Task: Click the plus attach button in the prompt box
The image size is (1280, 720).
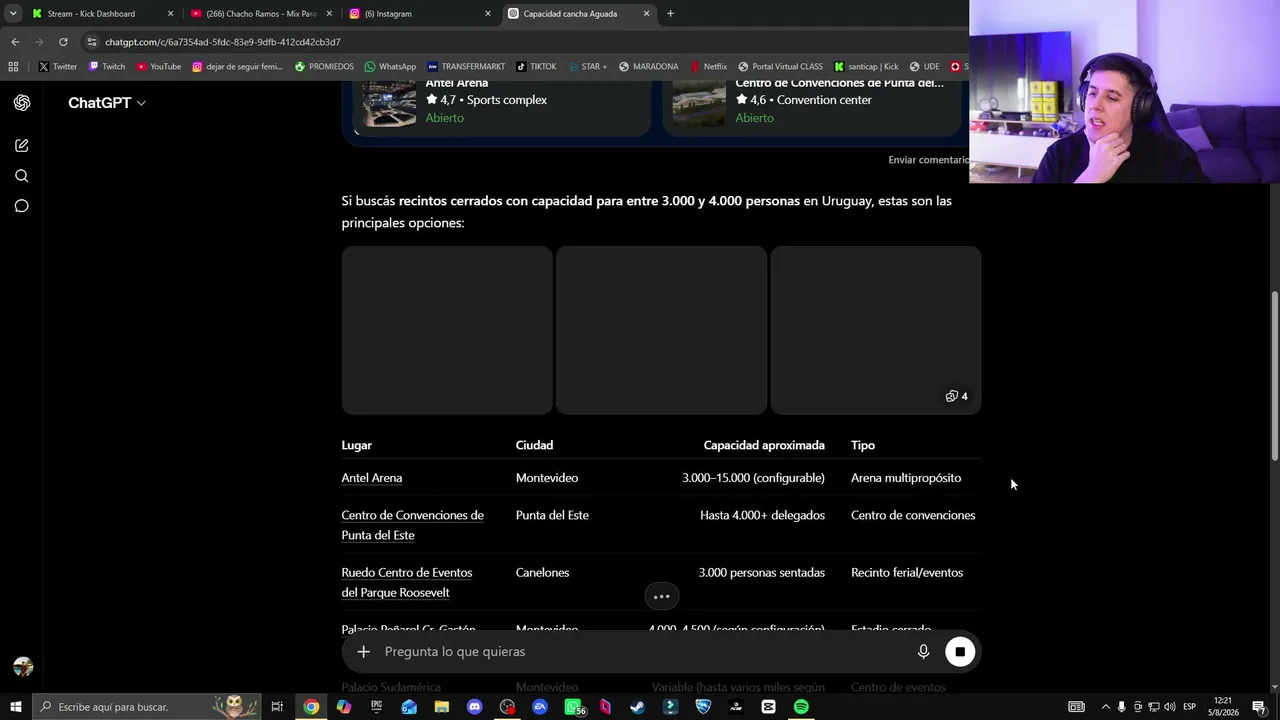Action: tap(364, 652)
